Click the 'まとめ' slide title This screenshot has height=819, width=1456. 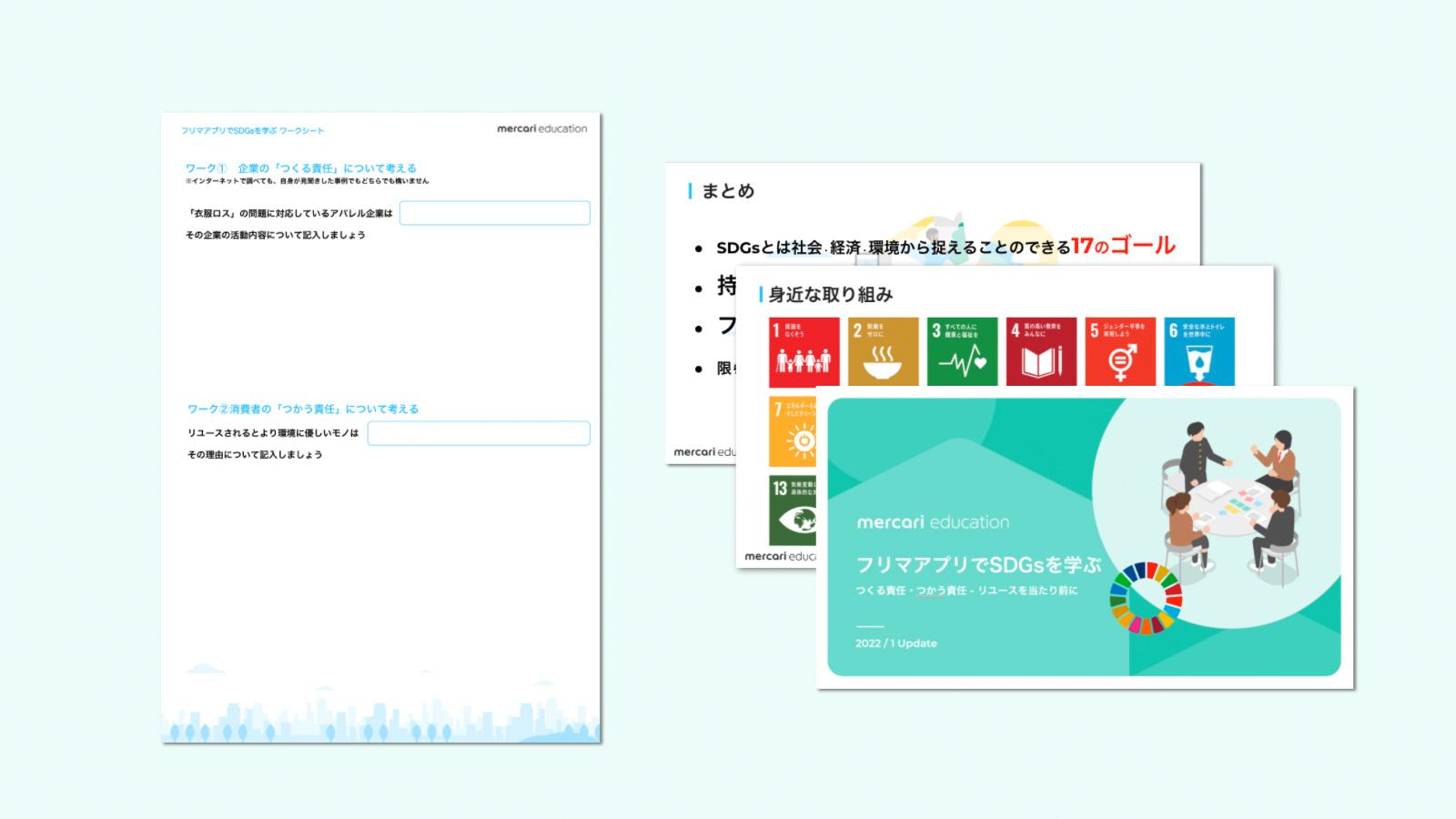click(x=728, y=191)
